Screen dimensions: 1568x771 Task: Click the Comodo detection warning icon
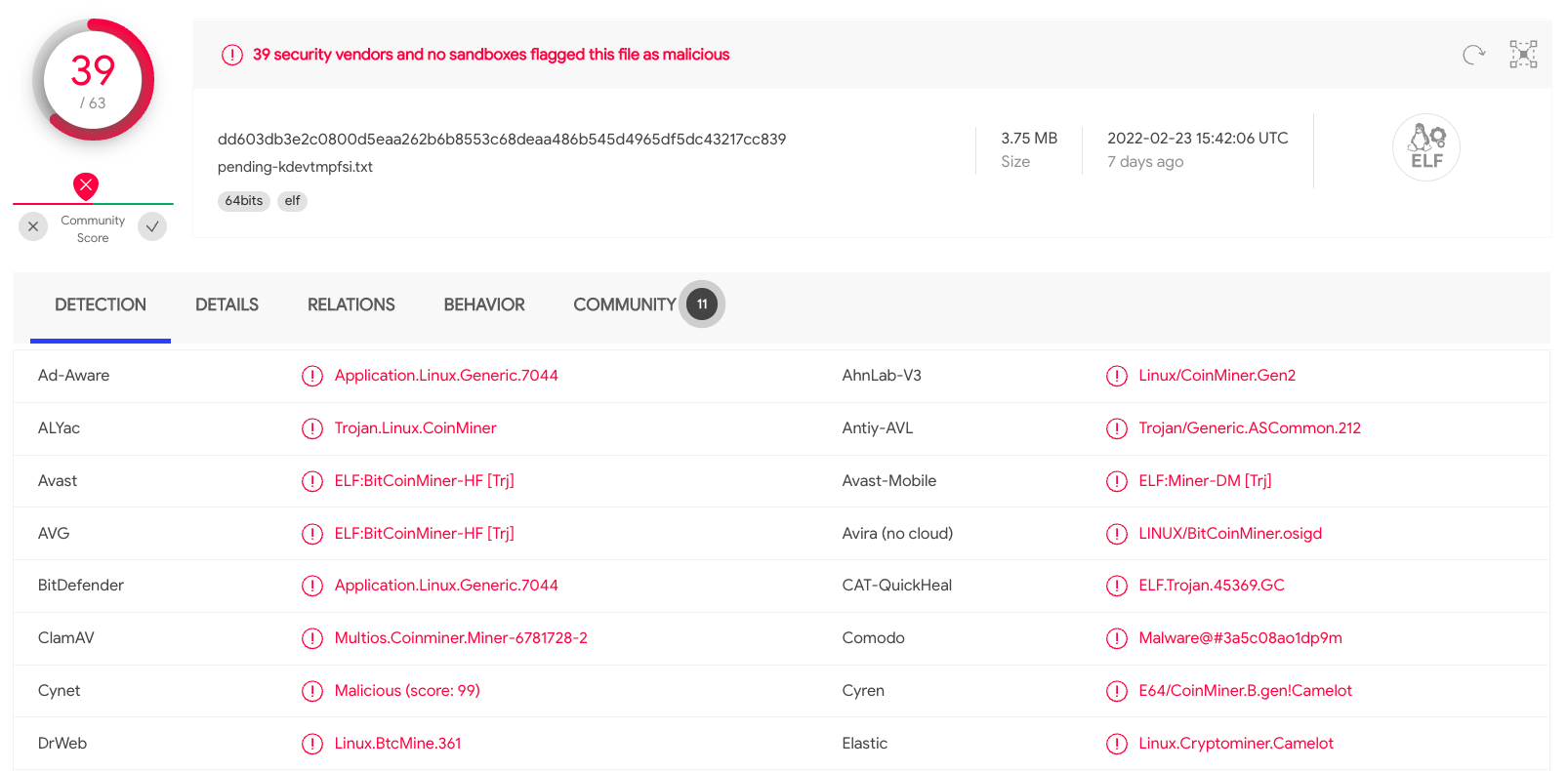(x=1117, y=638)
